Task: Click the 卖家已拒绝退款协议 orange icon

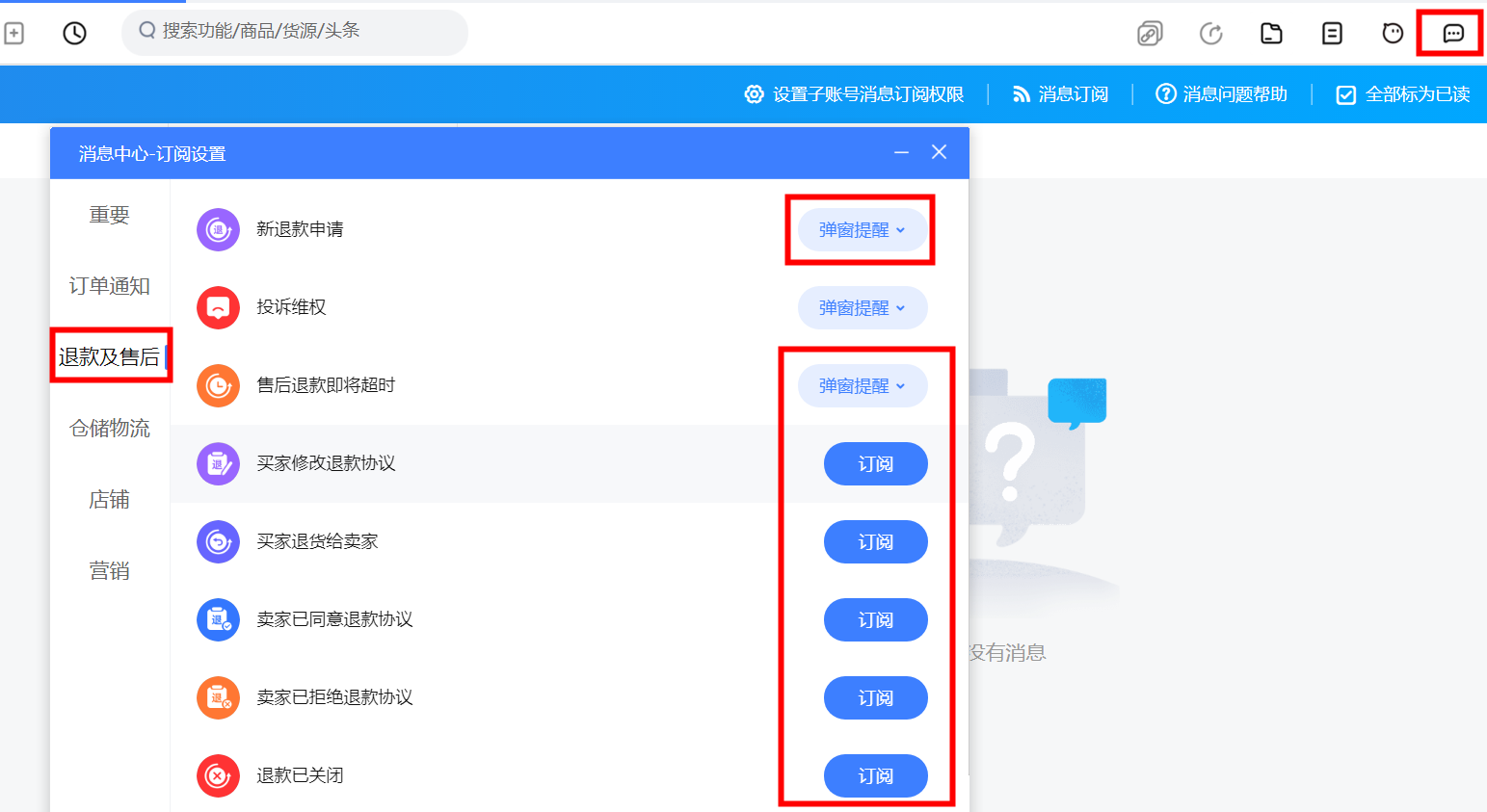Action: tap(218, 697)
